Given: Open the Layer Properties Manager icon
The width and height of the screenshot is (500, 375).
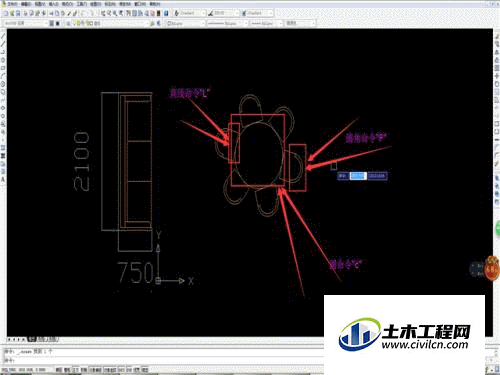Looking at the screenshot, I should coord(68,23).
